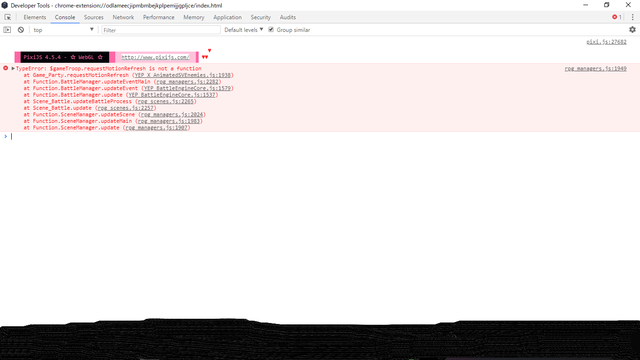The height and width of the screenshot is (360, 640).
Task: Click the Filter input field
Action: pos(161,30)
